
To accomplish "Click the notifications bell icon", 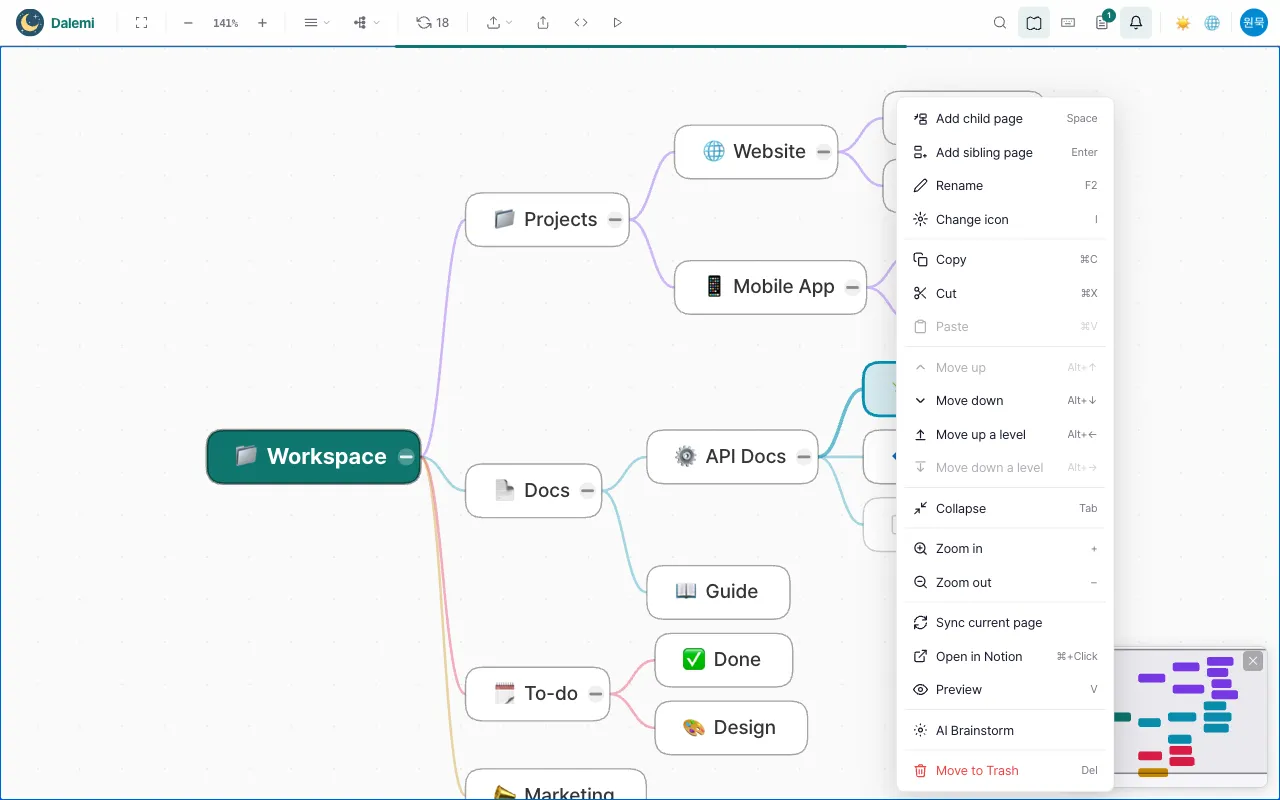I will click(x=1136, y=22).
